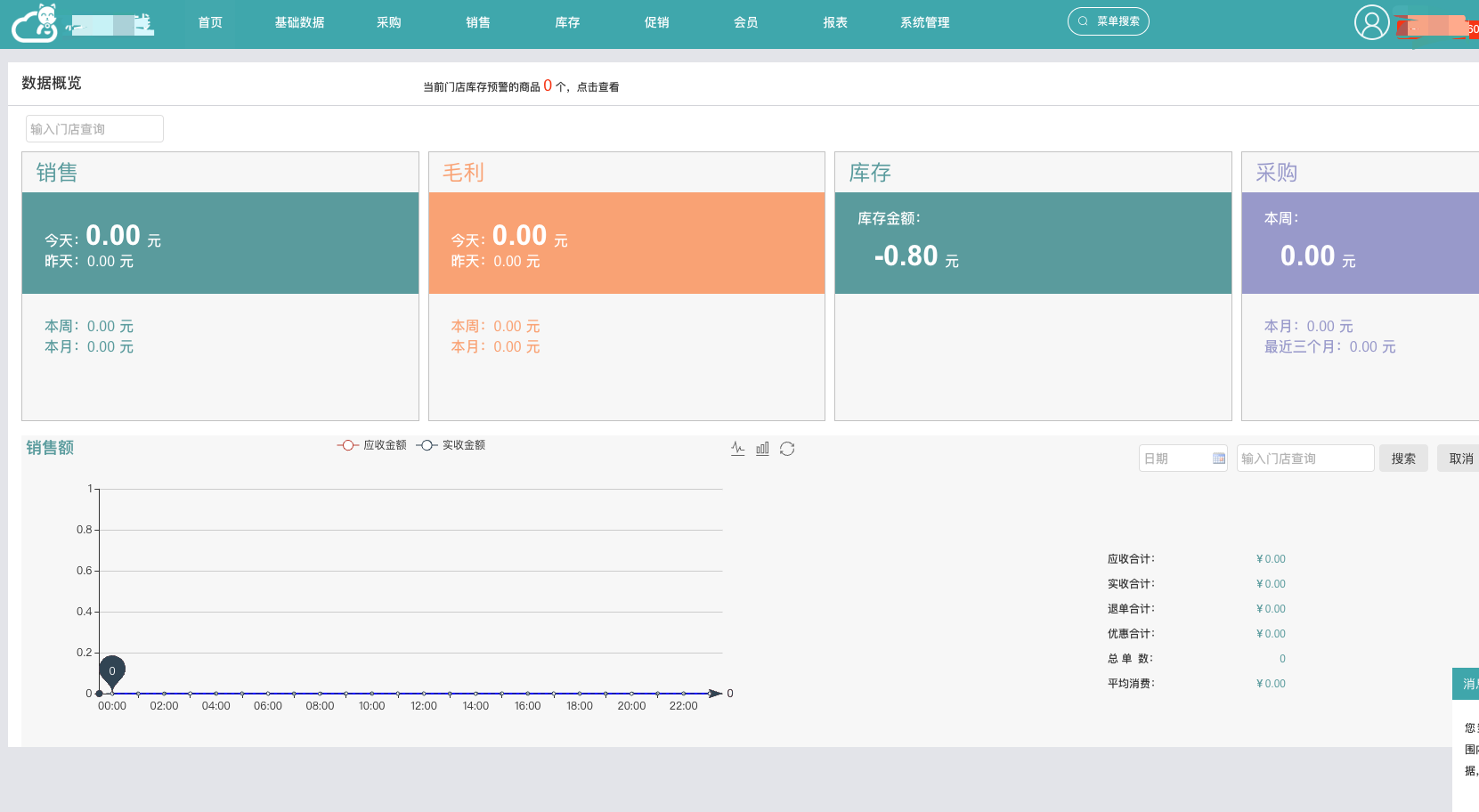Screen dimensions: 1479x812
Task: Click the 库存 card title
Action: [x=870, y=173]
